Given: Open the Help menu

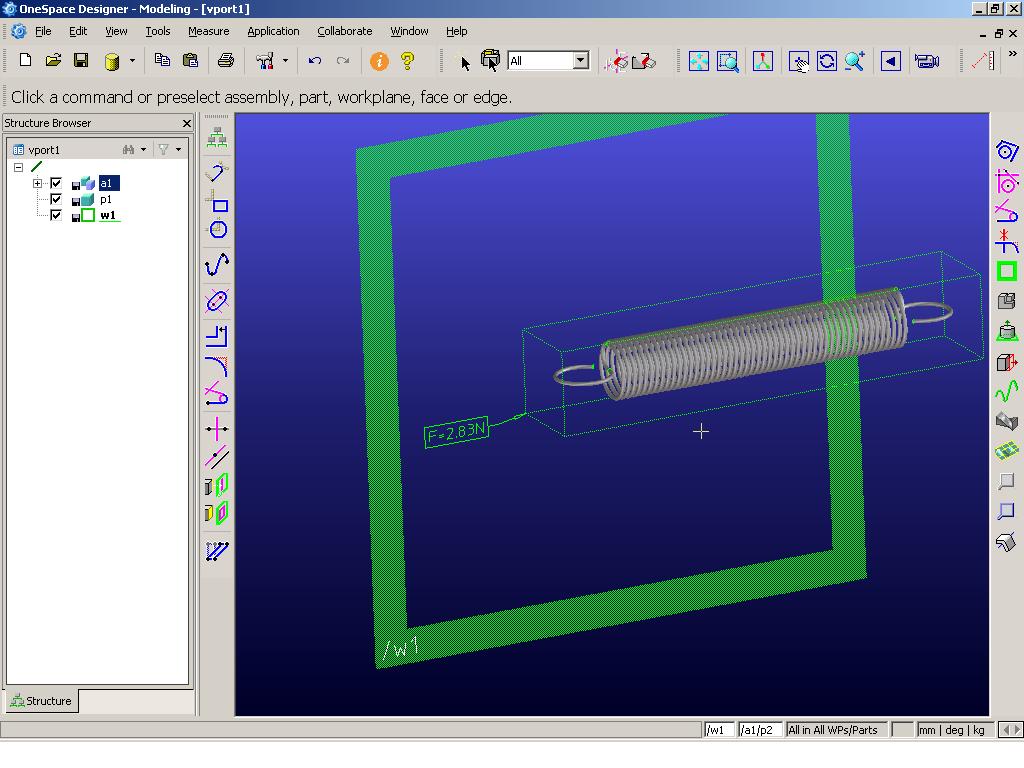Looking at the screenshot, I should (456, 31).
